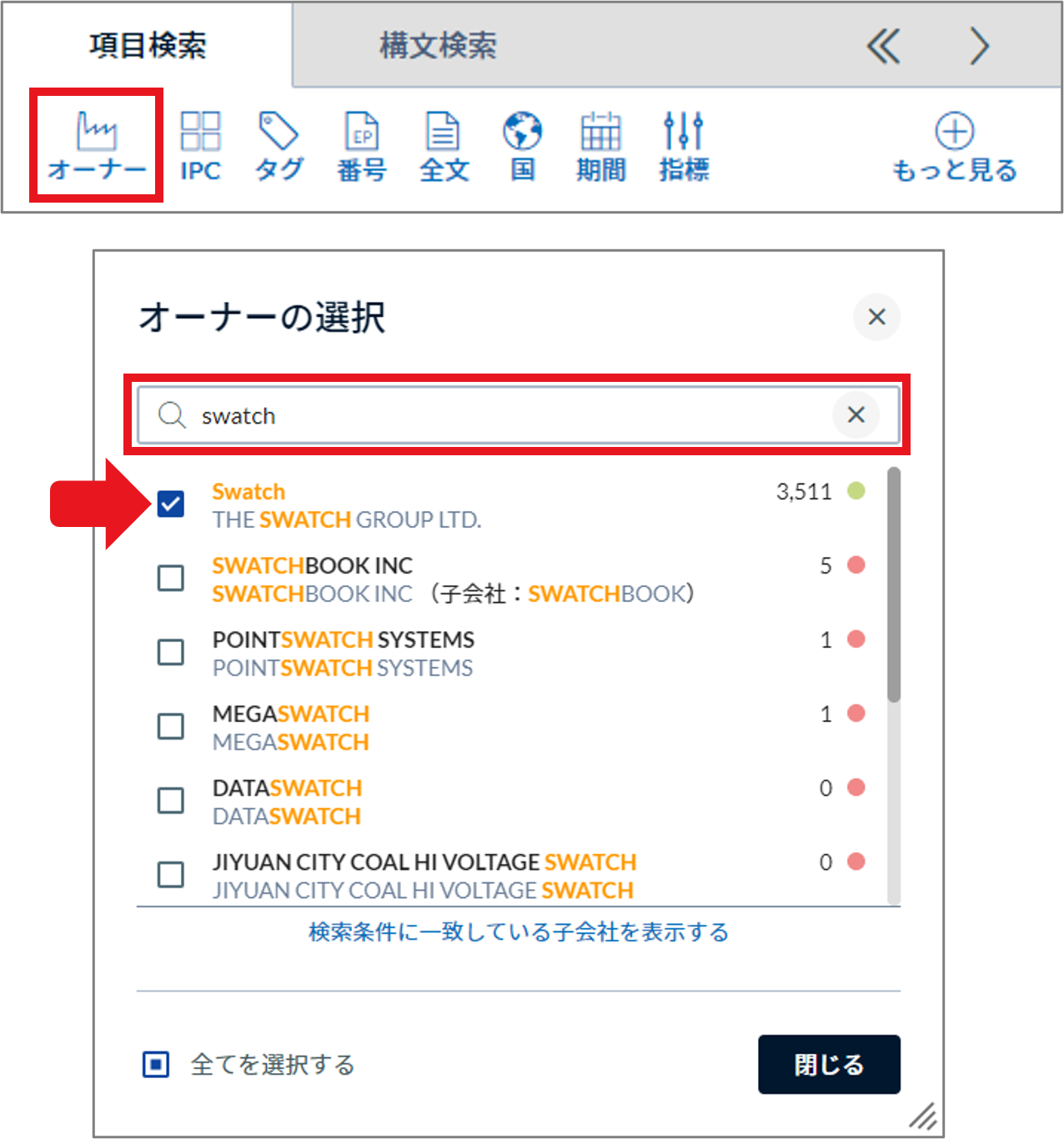
Task: Clear the swatch search text
Action: coord(856,414)
